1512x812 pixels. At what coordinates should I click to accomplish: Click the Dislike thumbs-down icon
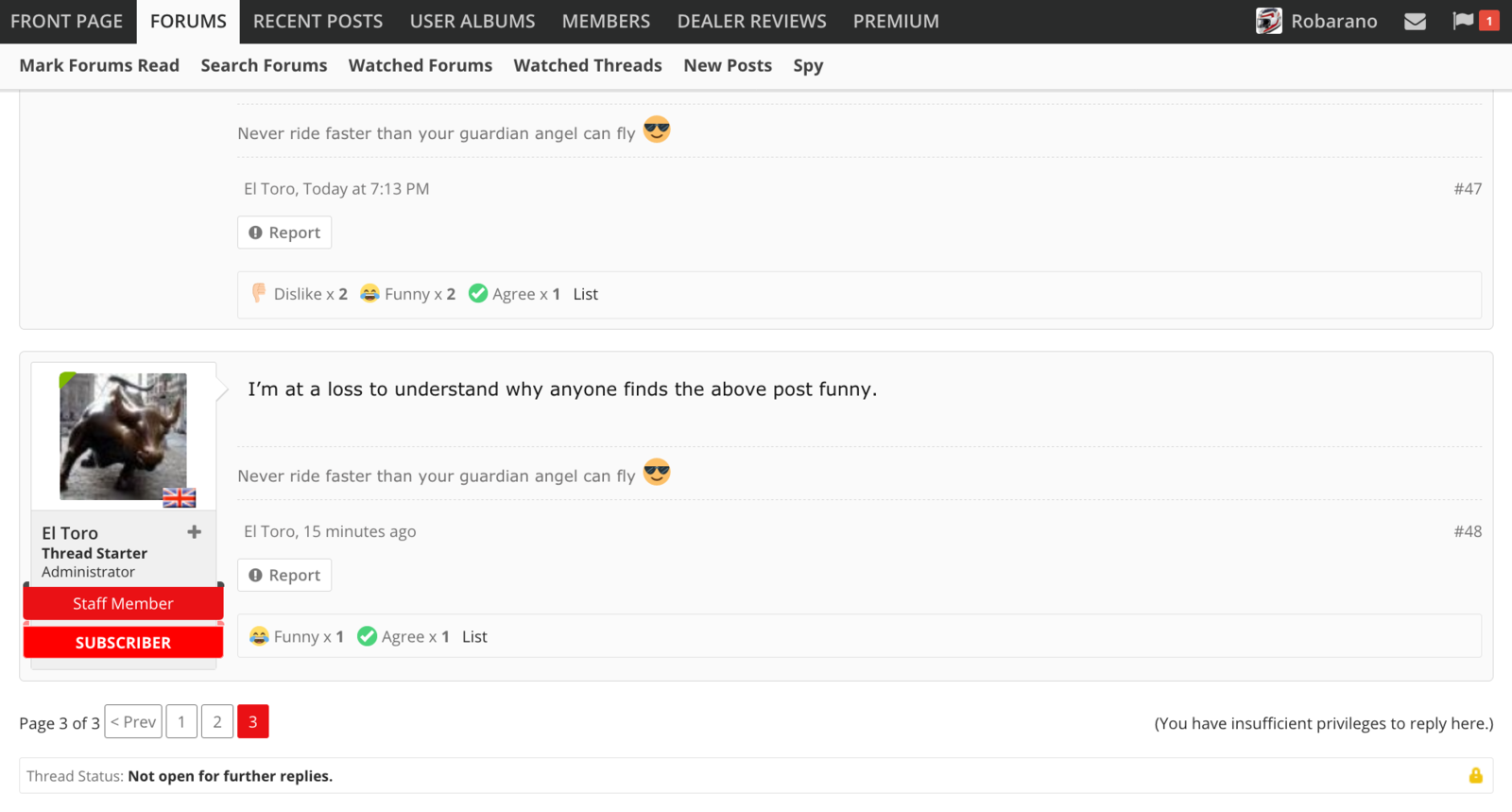coord(259,294)
